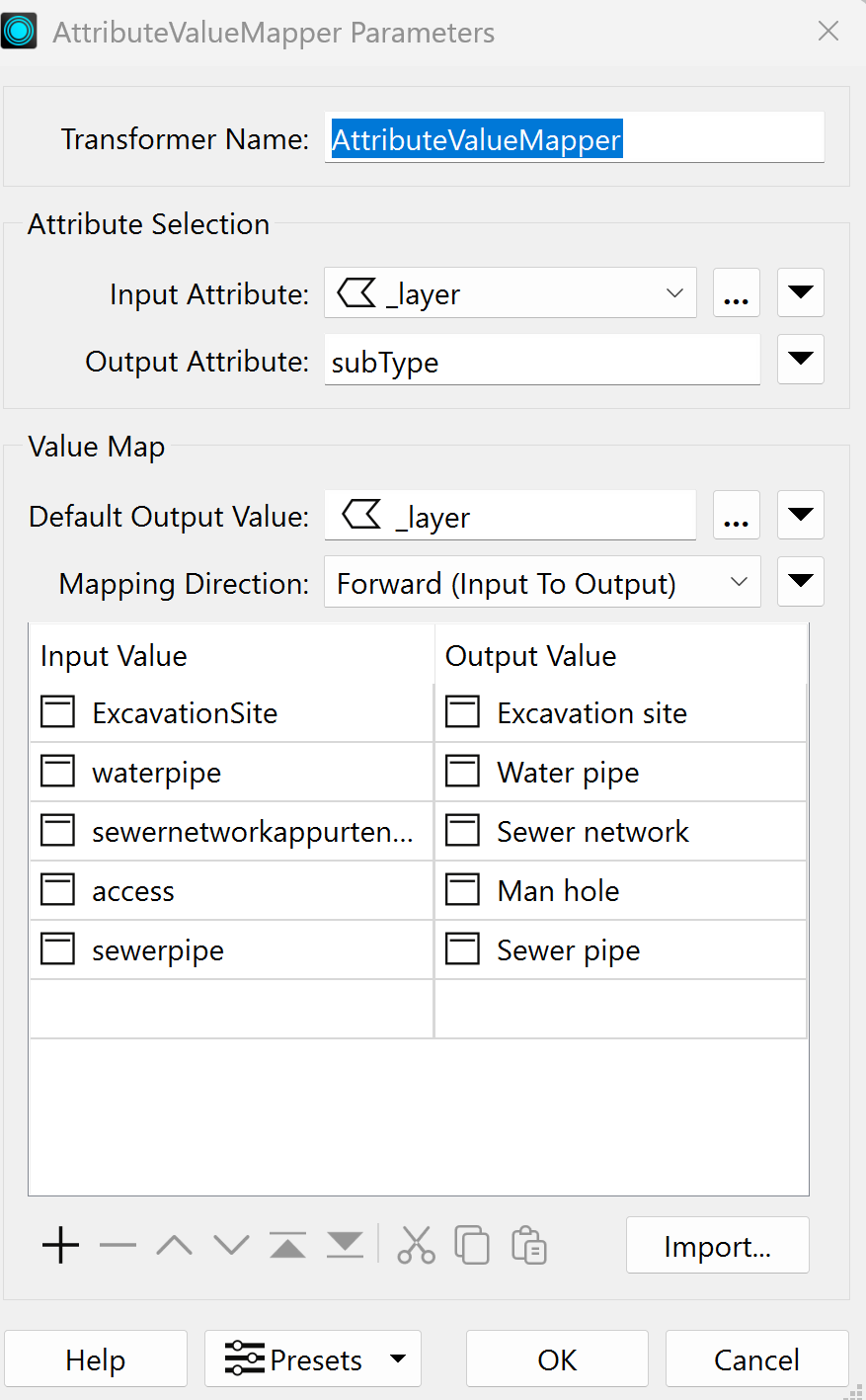866x1400 pixels.
Task: Click the Cancel button
Action: (x=757, y=1359)
